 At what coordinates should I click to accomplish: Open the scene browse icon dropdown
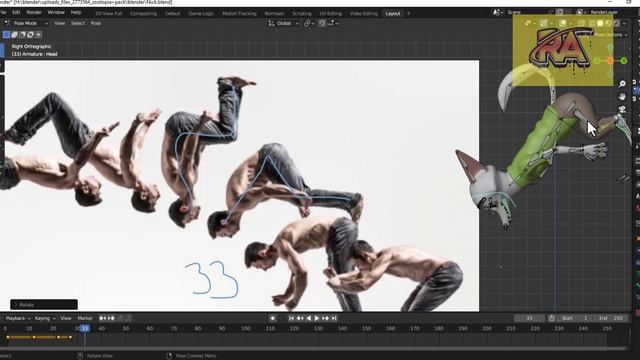click(x=498, y=13)
